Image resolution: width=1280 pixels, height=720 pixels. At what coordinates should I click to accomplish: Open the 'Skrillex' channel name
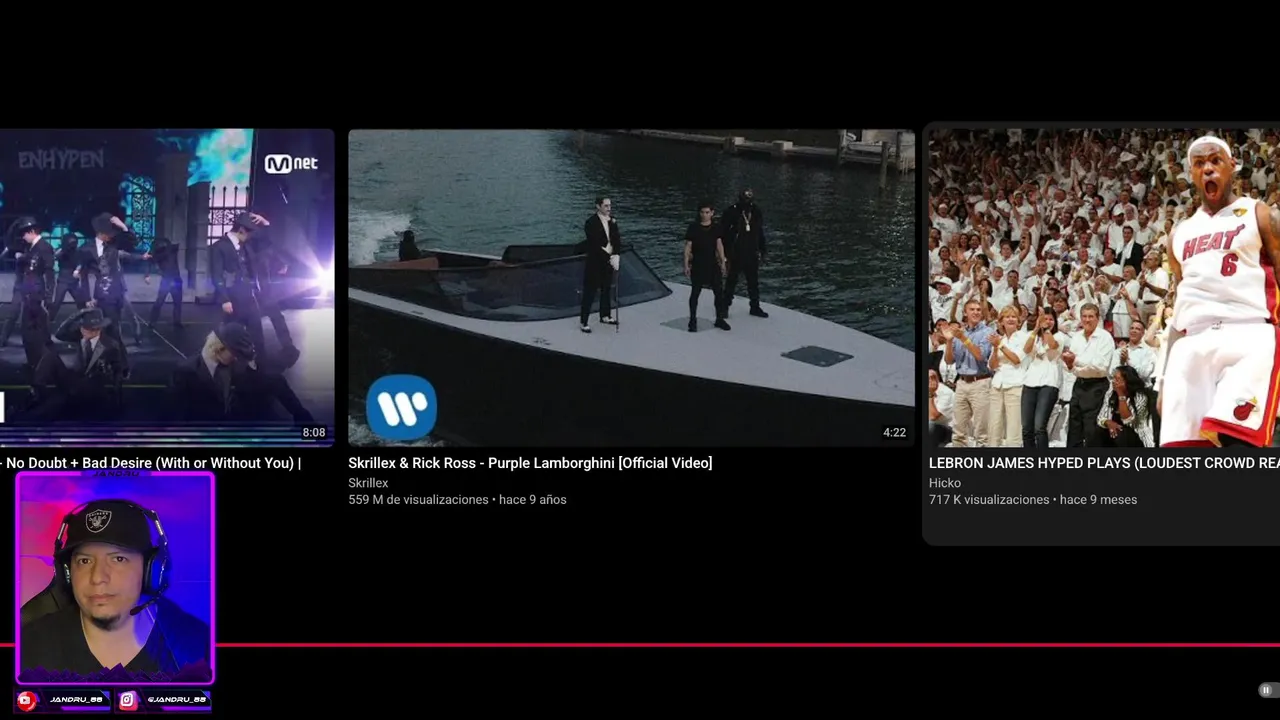pyautogui.click(x=368, y=483)
